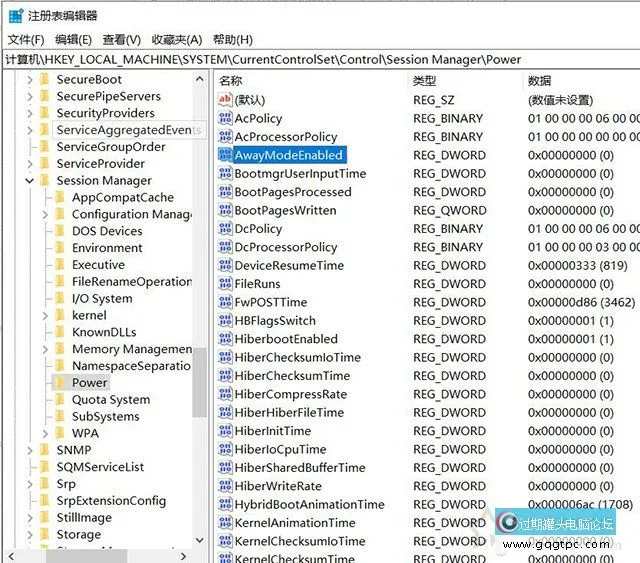Expand the SecureBoot key

coord(30,80)
